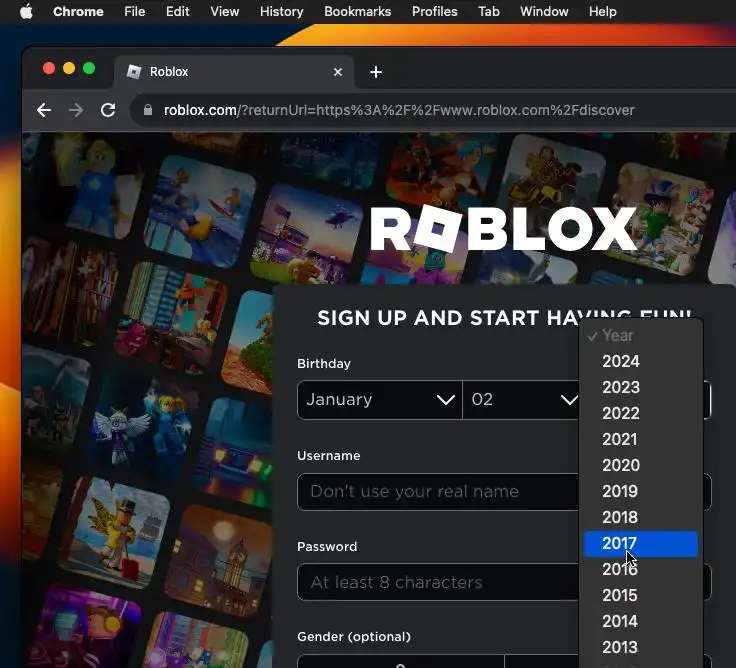Select the Roblox browser tab
The width and height of the screenshot is (736, 668).
click(234, 72)
